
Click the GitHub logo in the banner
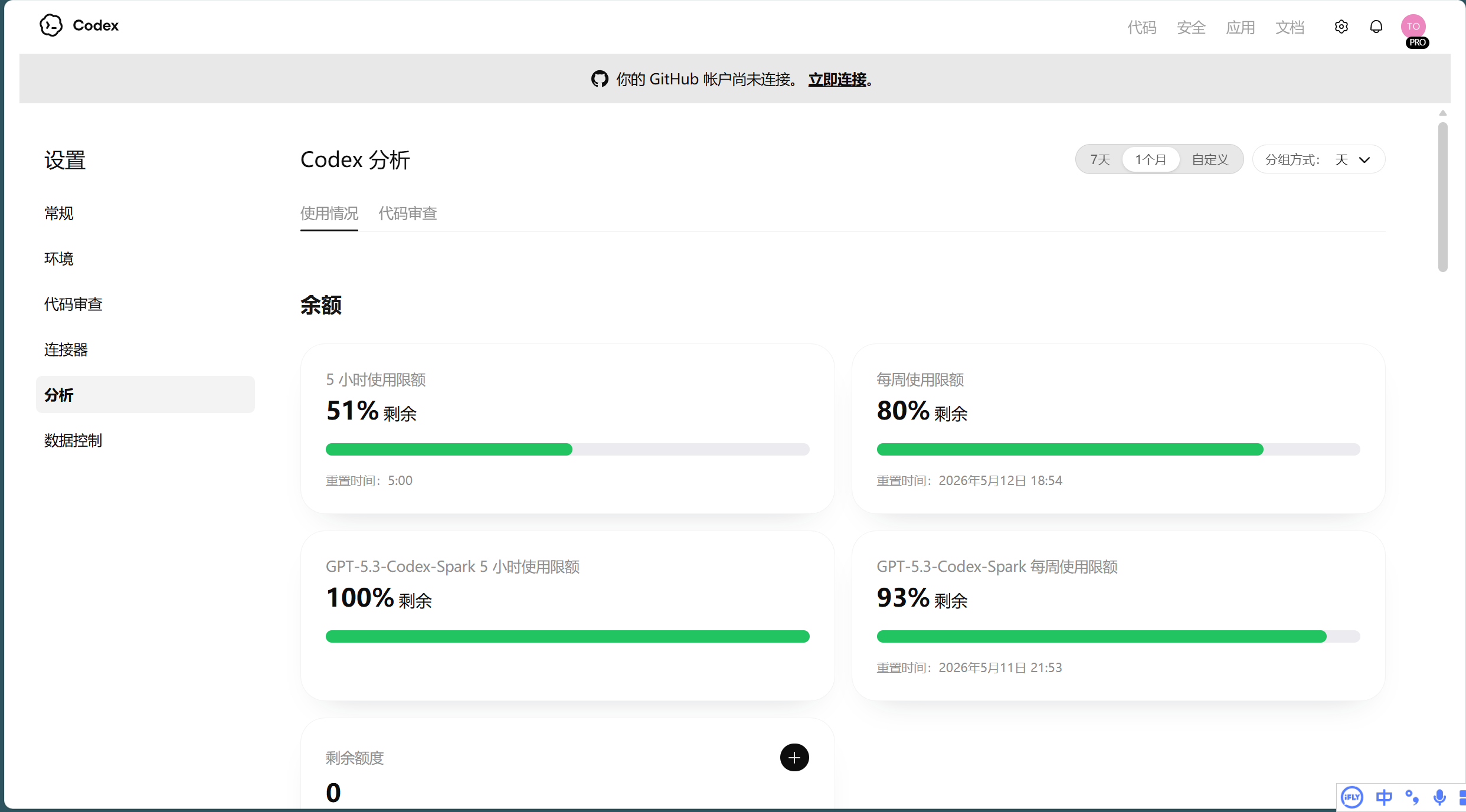(x=600, y=79)
